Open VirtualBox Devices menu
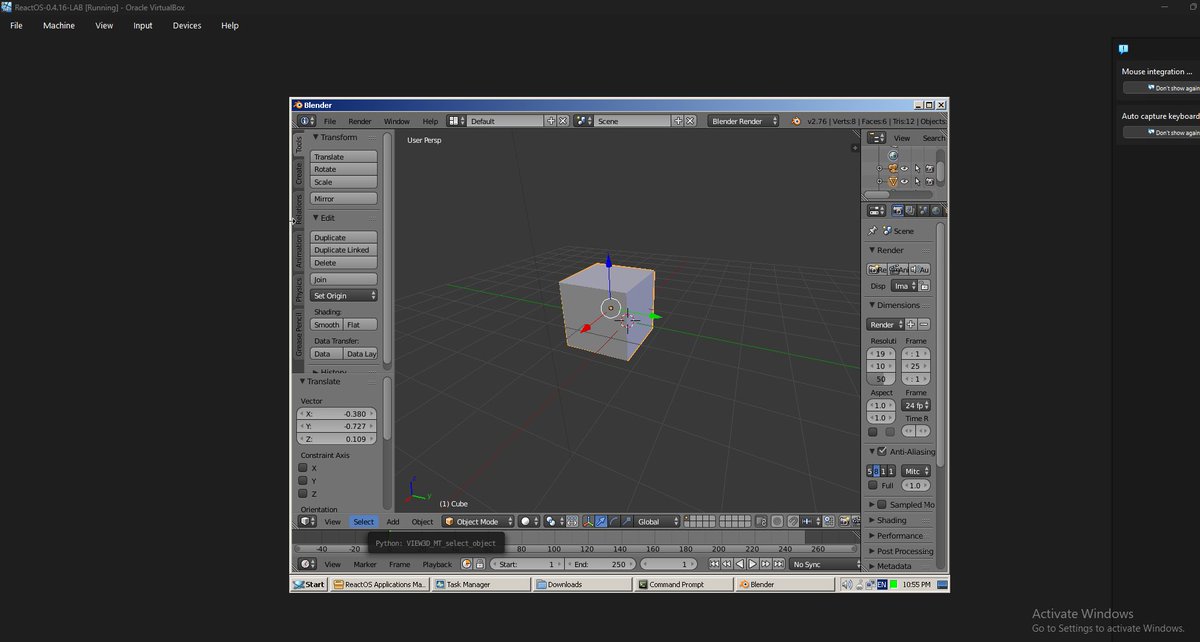Screen dimensions: 1200x642 (x=187, y=25)
